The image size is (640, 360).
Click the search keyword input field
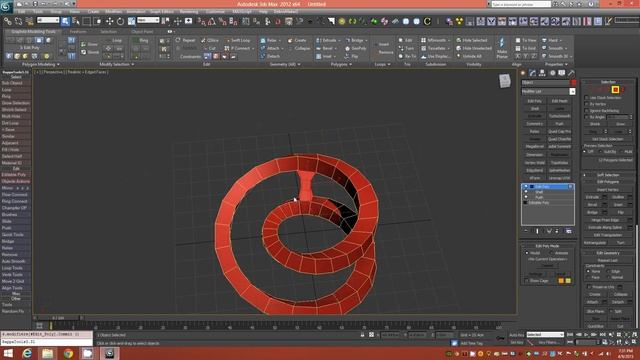point(520,4)
